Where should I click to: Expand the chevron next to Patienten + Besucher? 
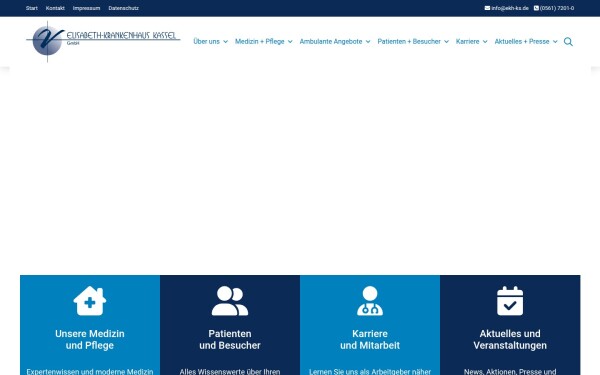coord(446,42)
